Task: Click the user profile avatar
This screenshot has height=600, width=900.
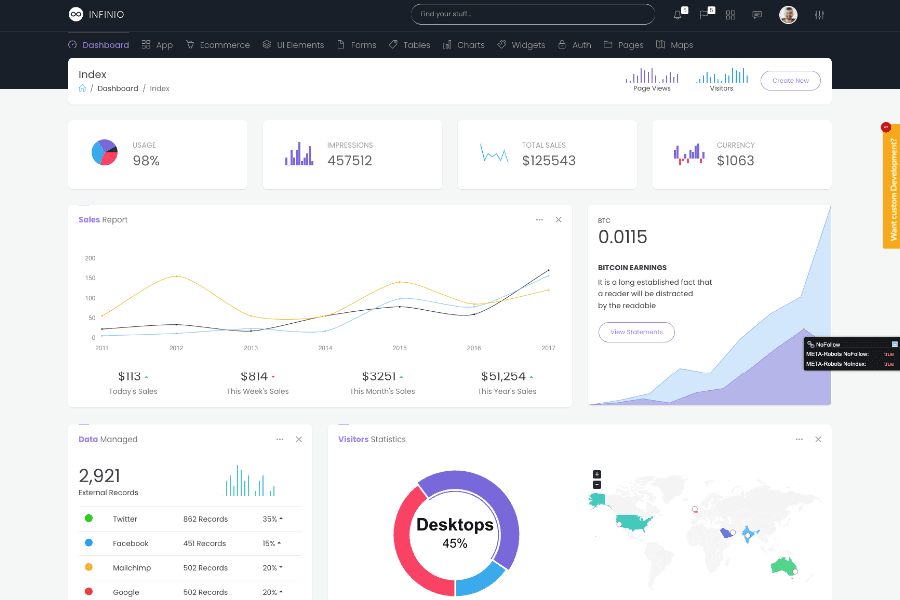Action: (x=788, y=14)
